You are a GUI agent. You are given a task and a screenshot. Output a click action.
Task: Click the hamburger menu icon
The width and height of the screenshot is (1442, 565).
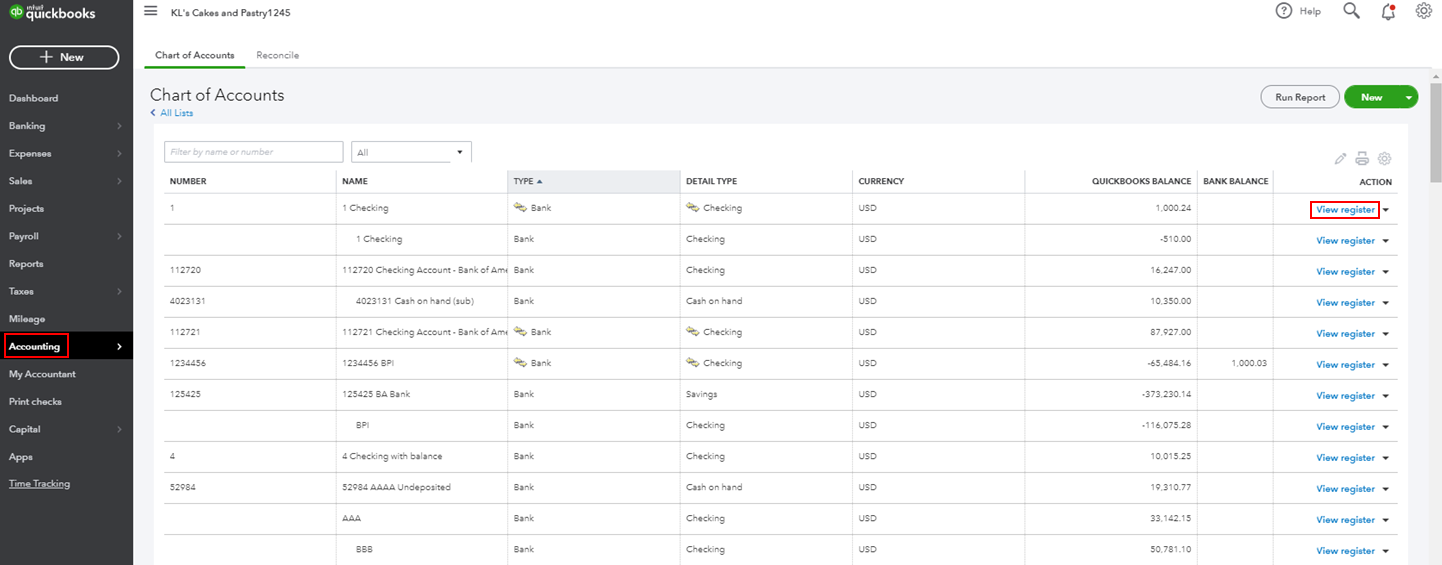pyautogui.click(x=151, y=11)
